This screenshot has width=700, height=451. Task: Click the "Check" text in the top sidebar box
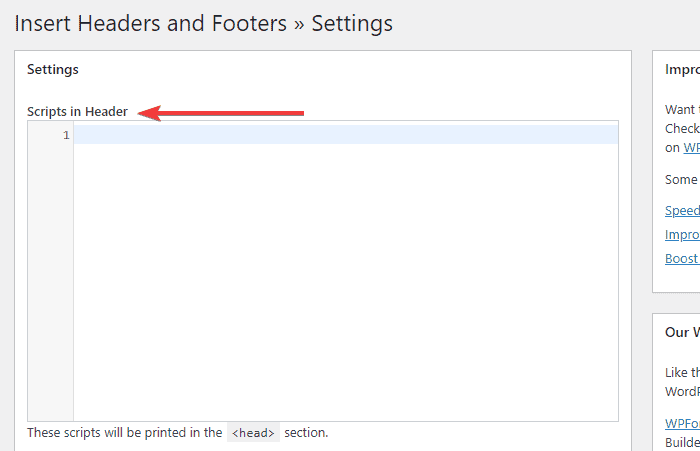pyautogui.click(x=682, y=128)
